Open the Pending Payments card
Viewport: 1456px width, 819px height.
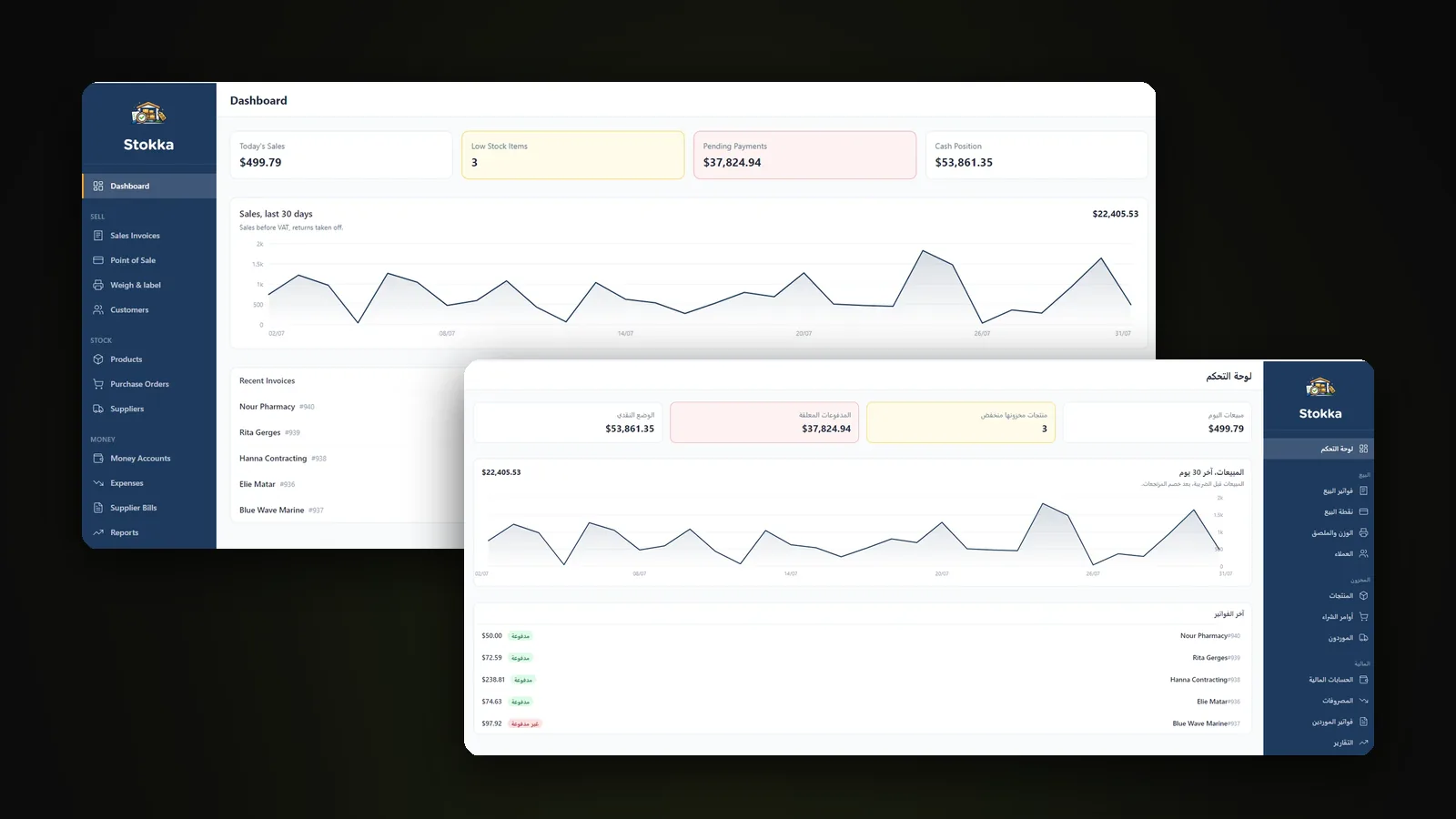tap(804, 155)
